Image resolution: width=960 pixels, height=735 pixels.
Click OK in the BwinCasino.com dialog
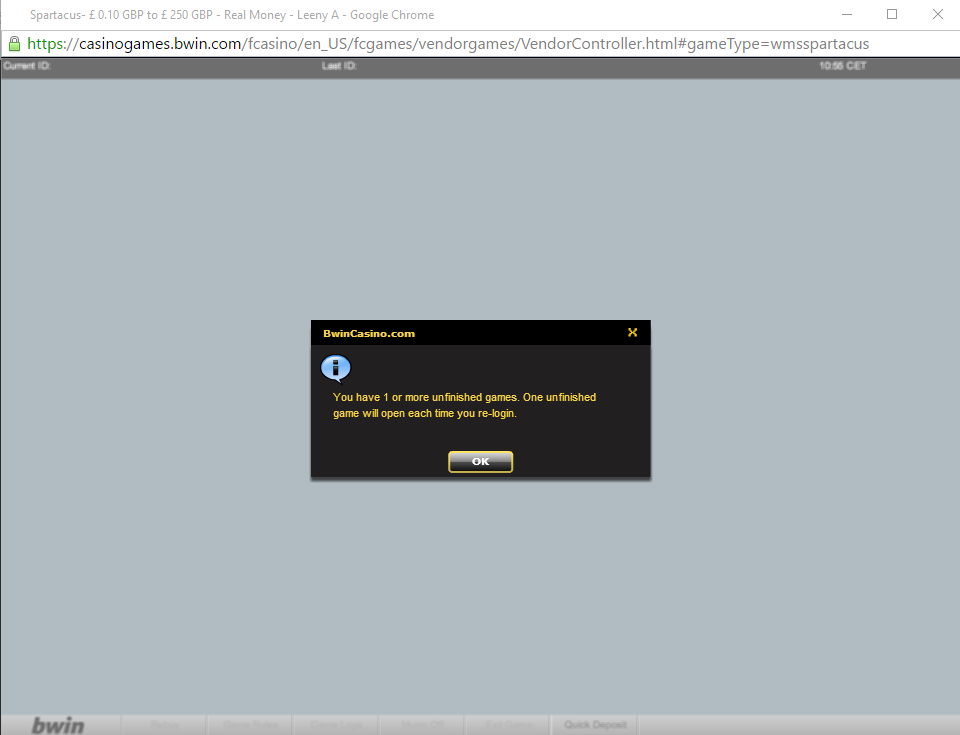[480, 461]
